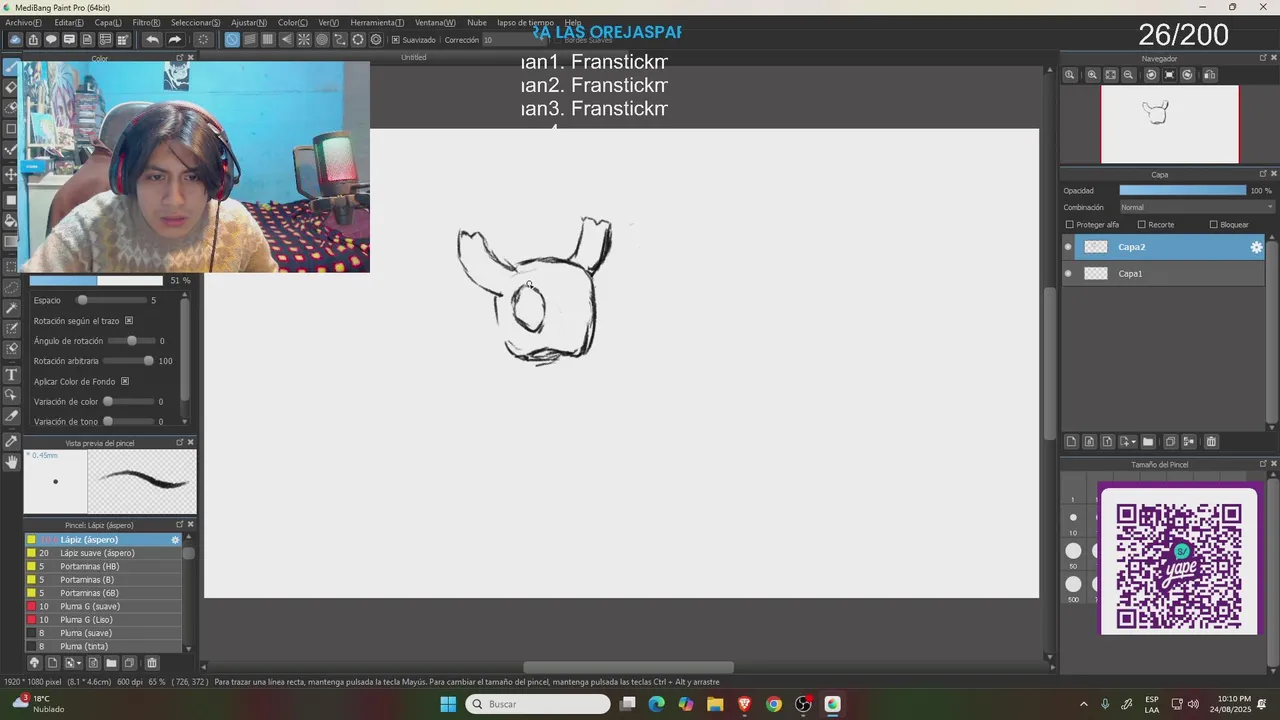The height and width of the screenshot is (720, 1280).
Task: Toggle the Suavizado checkbox
Action: click(396, 40)
